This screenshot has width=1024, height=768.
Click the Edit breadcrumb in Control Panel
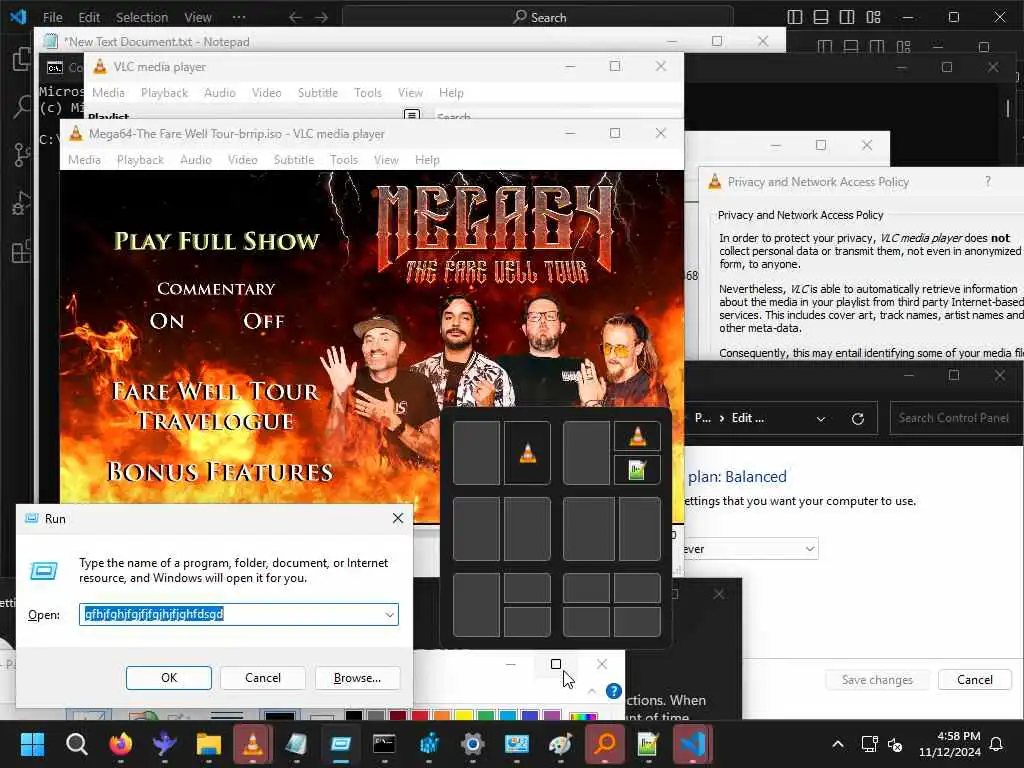click(747, 418)
